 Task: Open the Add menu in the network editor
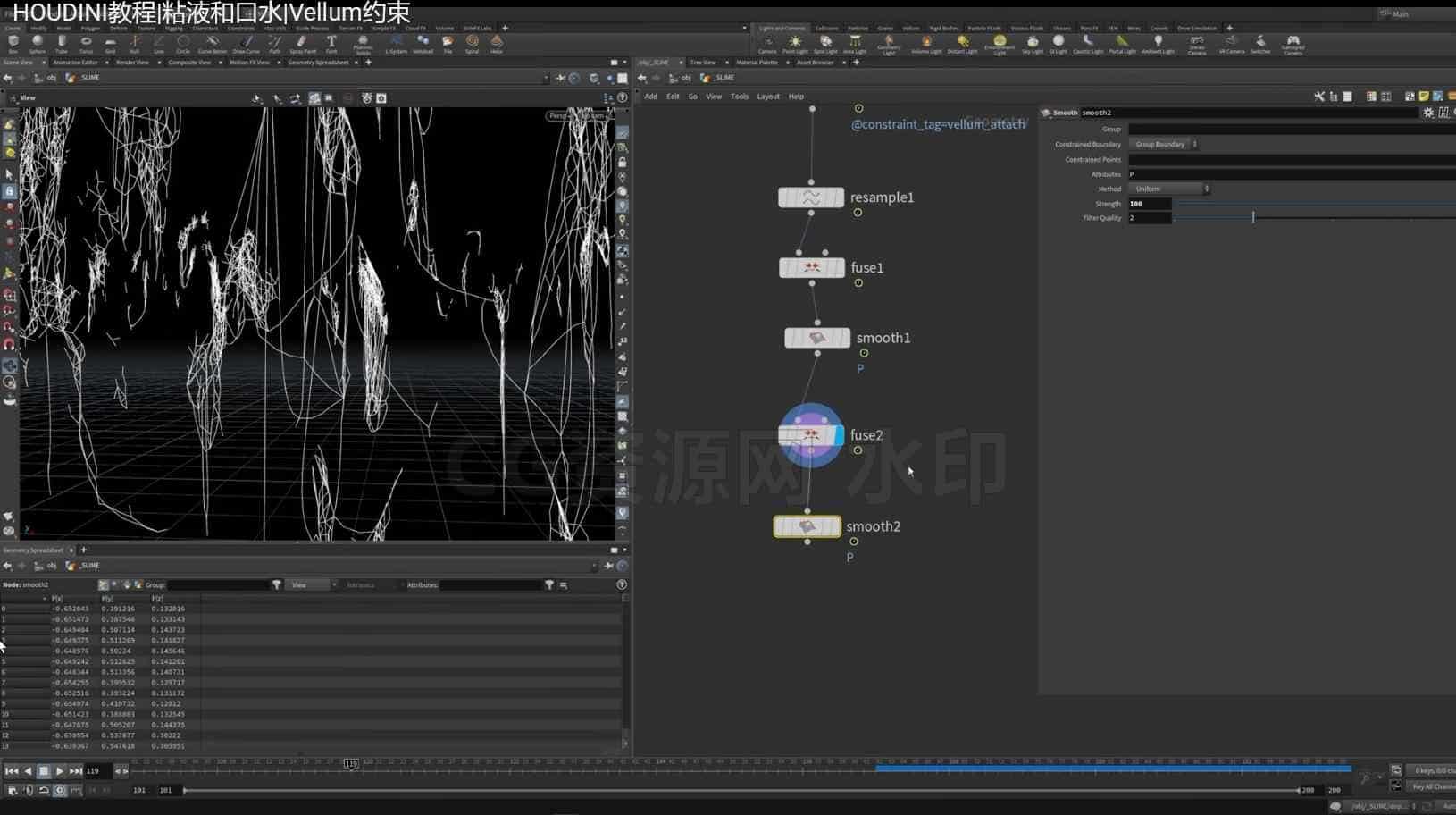(x=650, y=97)
